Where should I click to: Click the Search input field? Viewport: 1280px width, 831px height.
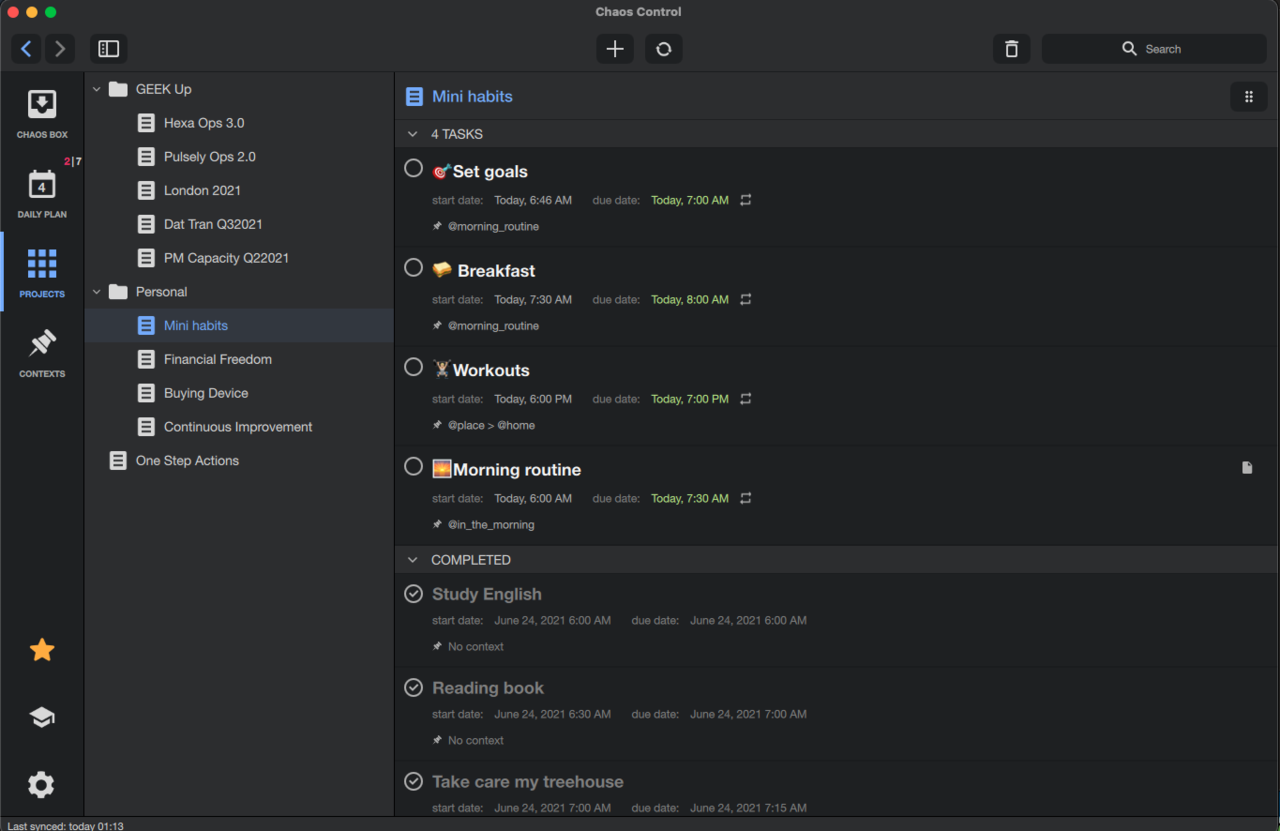point(1154,49)
